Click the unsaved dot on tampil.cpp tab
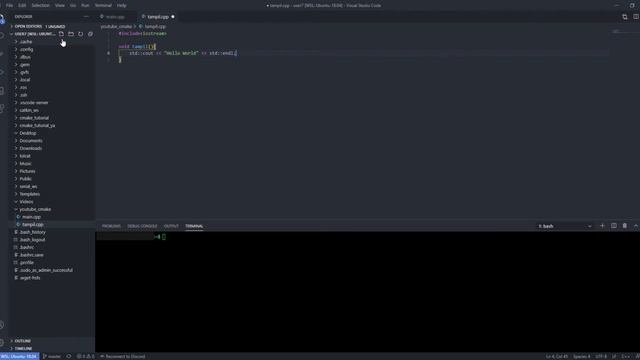This screenshot has height=360, width=640. (173, 17)
